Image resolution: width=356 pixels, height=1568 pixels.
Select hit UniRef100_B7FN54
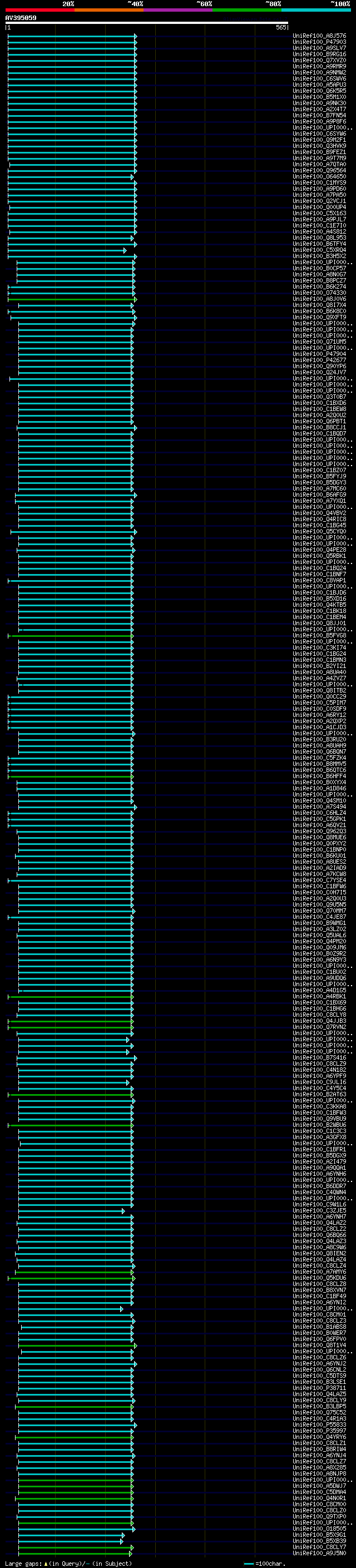319,115
